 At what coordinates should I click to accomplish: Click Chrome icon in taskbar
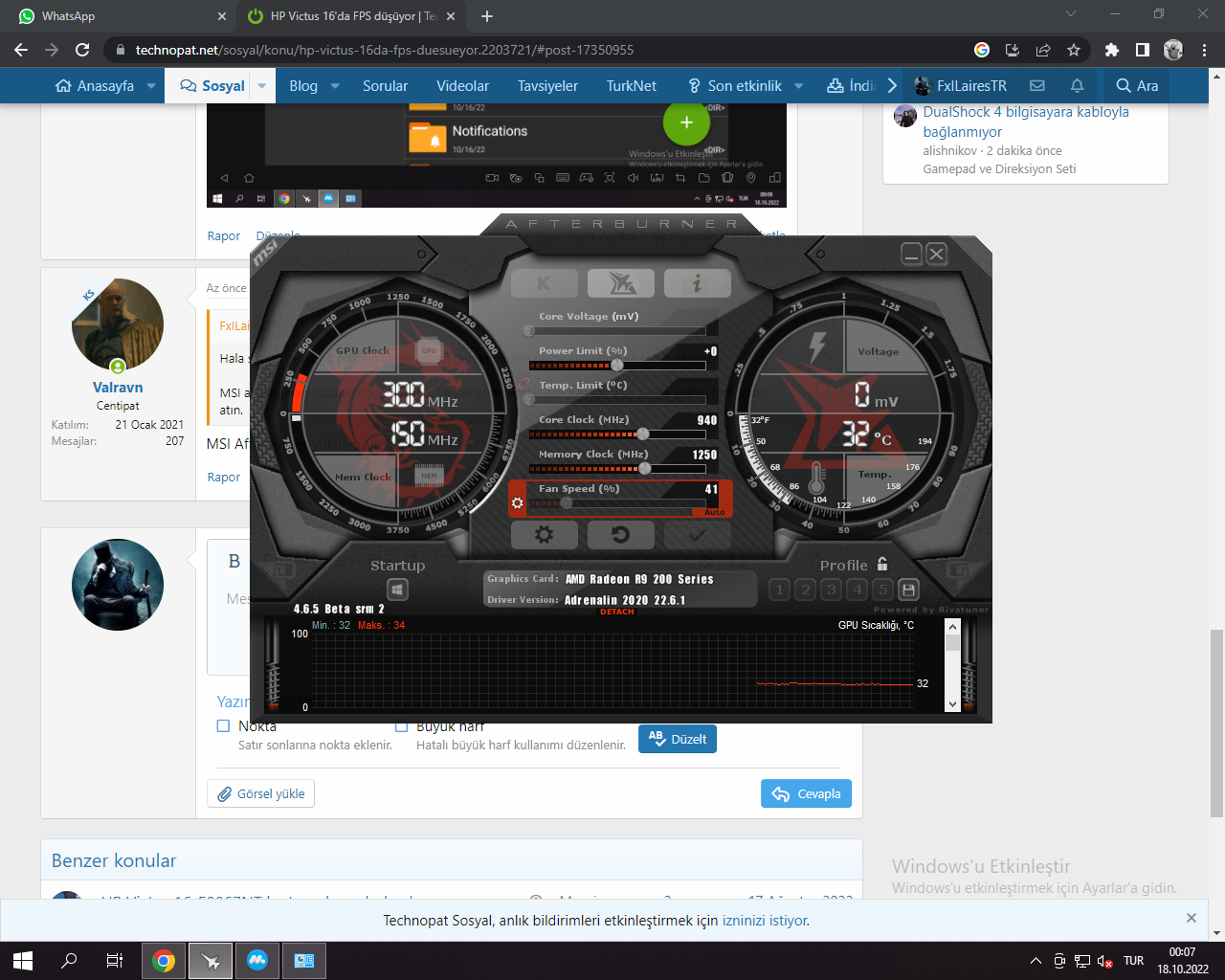coord(164,961)
